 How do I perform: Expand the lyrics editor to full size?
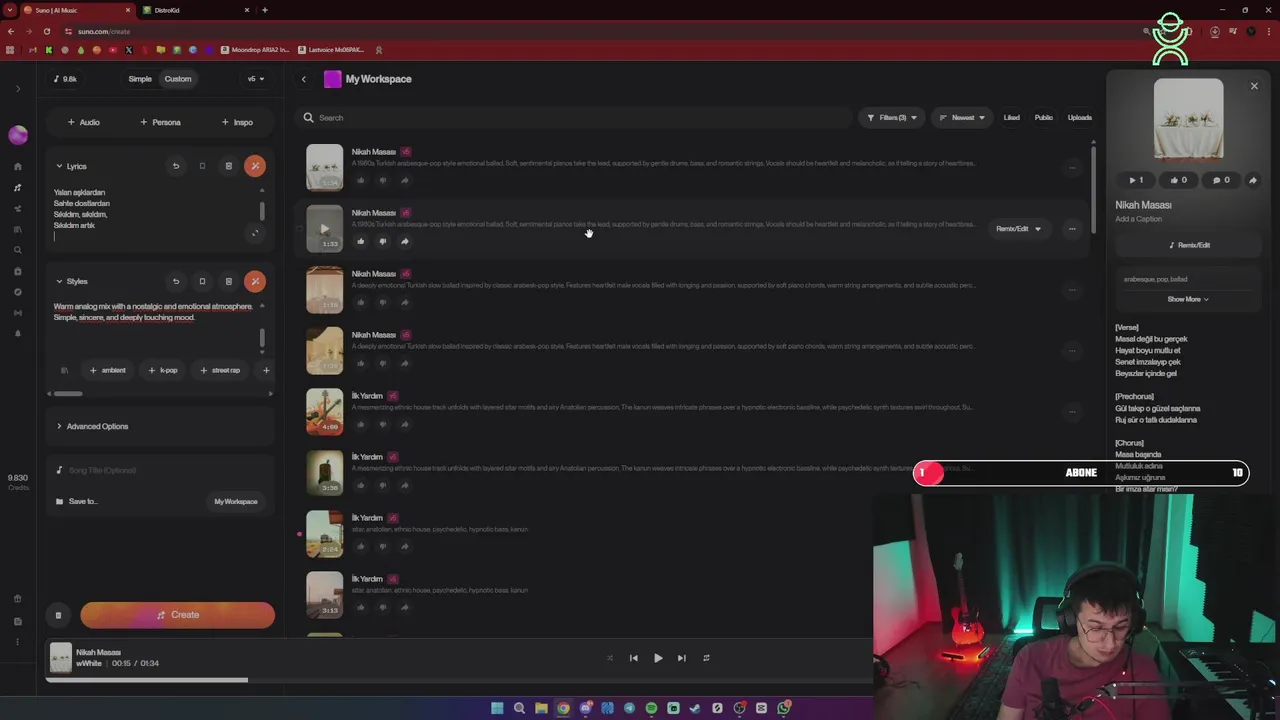[x=255, y=233]
